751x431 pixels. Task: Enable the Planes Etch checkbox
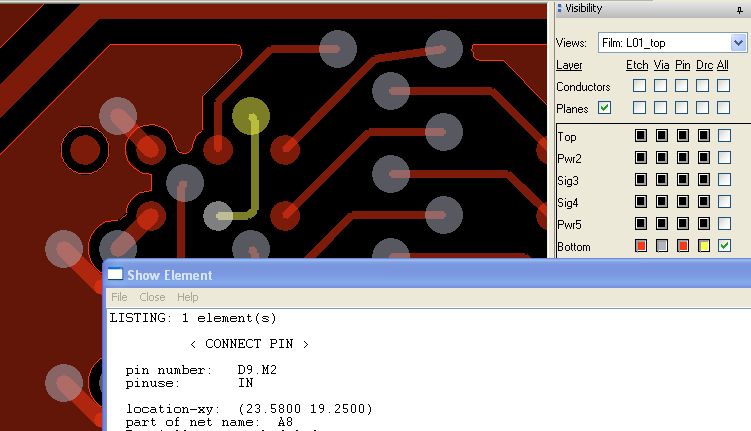pos(639,108)
